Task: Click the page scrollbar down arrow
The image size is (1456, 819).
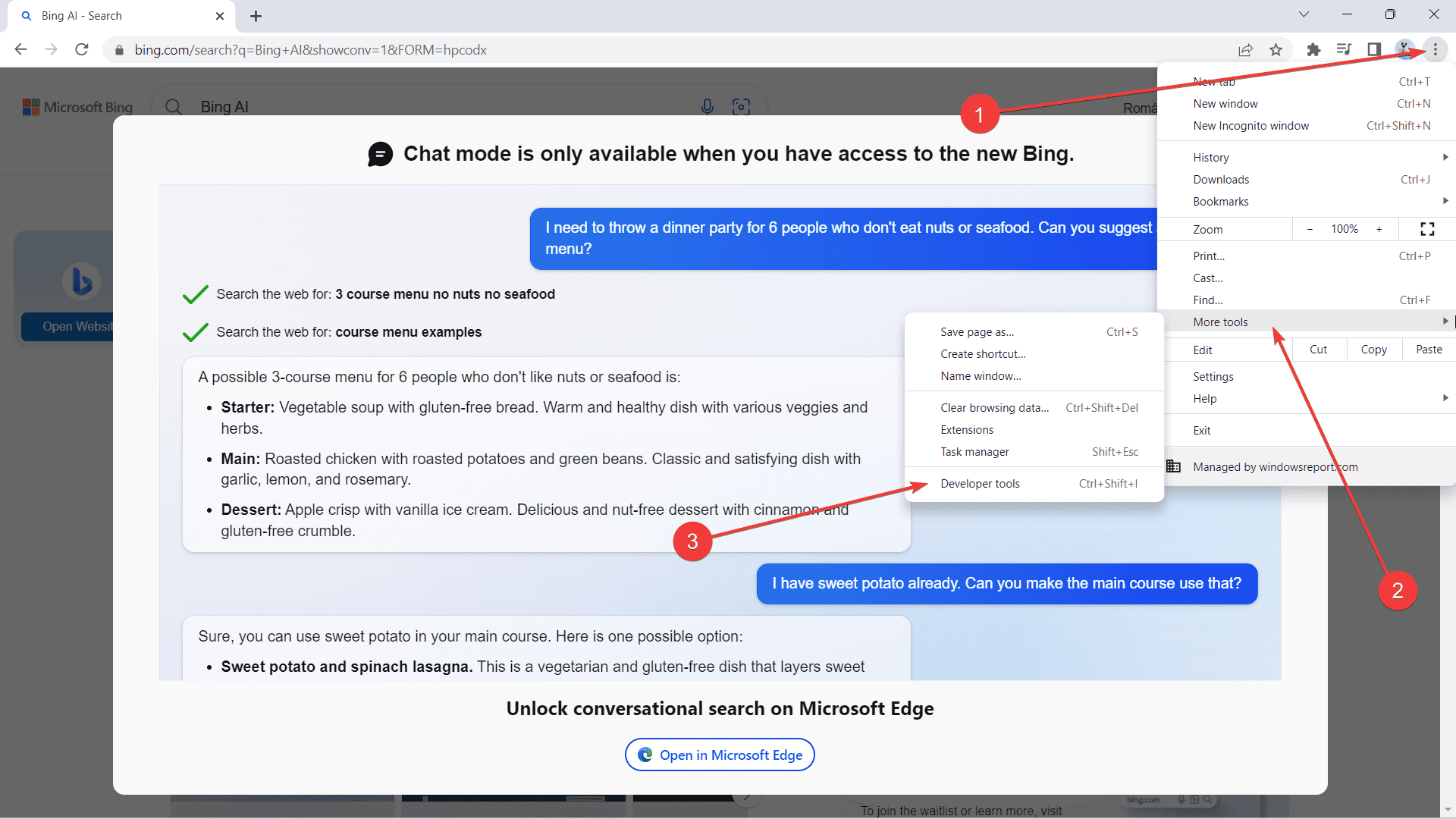Action: (1448, 810)
